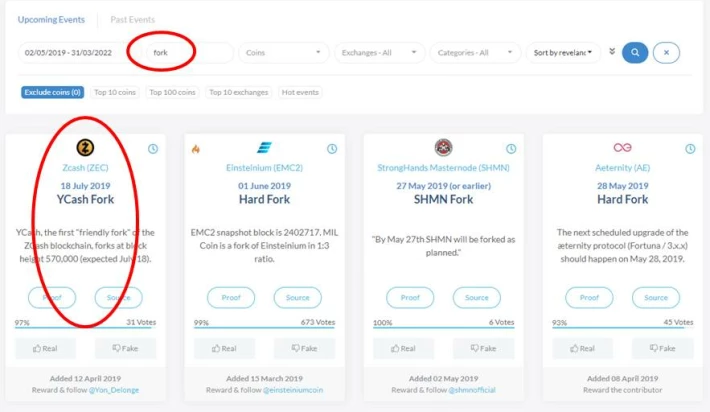
Task: Click the keyword field containing 'fork'
Action: [189, 53]
